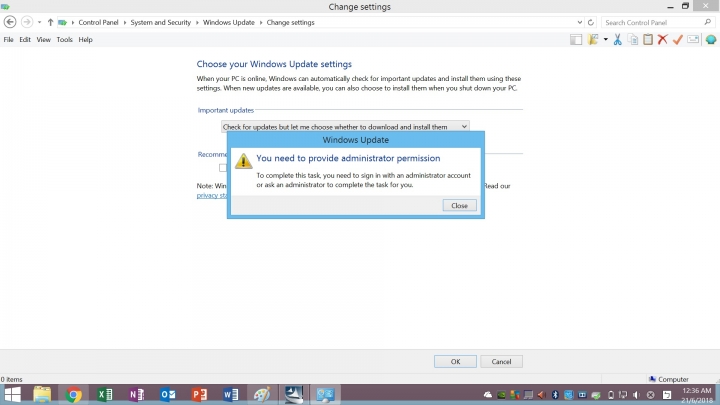This screenshot has width=720, height=405.
Task: Click 'You need to provide administrator permission' text
Action: pos(348,158)
